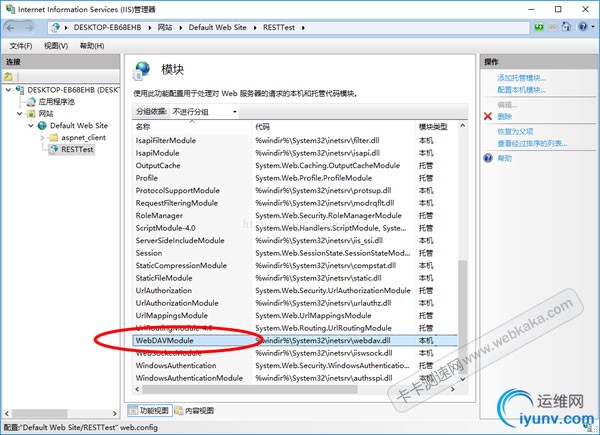
Task: Click the 帮助 link in Actions pane
Action: point(504,158)
